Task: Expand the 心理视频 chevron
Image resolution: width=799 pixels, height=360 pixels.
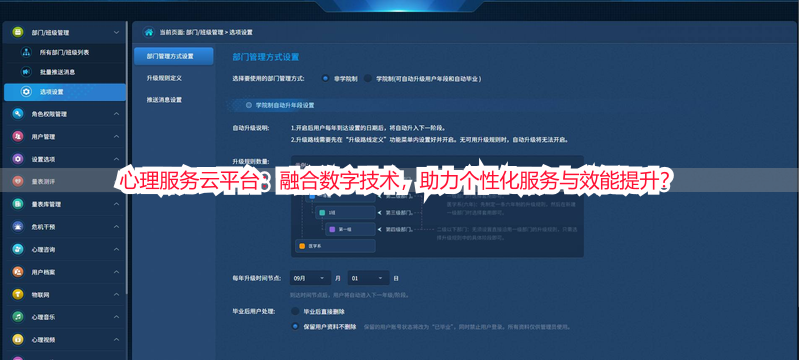Action: 116,339
